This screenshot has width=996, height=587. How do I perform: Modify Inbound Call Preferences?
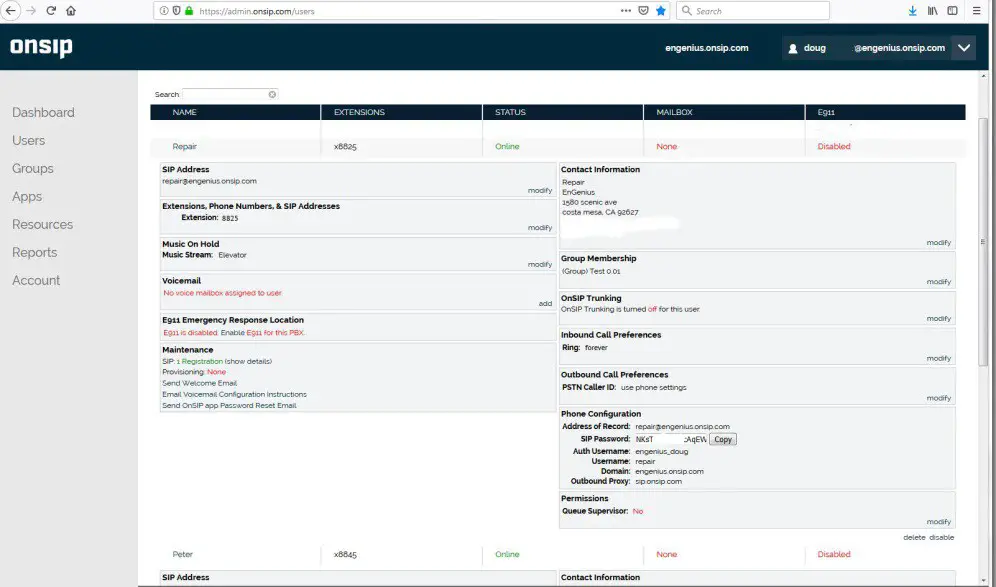(938, 358)
